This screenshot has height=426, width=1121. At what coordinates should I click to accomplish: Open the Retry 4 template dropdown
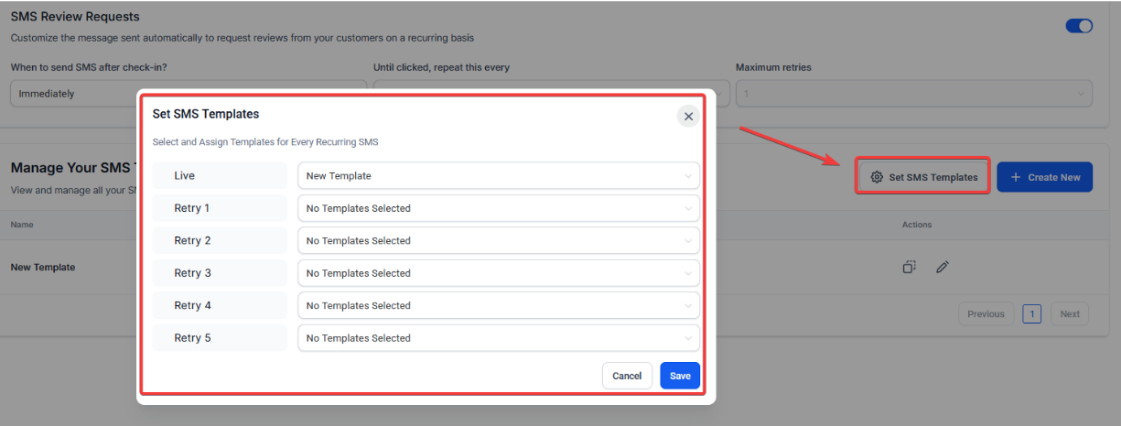point(498,306)
